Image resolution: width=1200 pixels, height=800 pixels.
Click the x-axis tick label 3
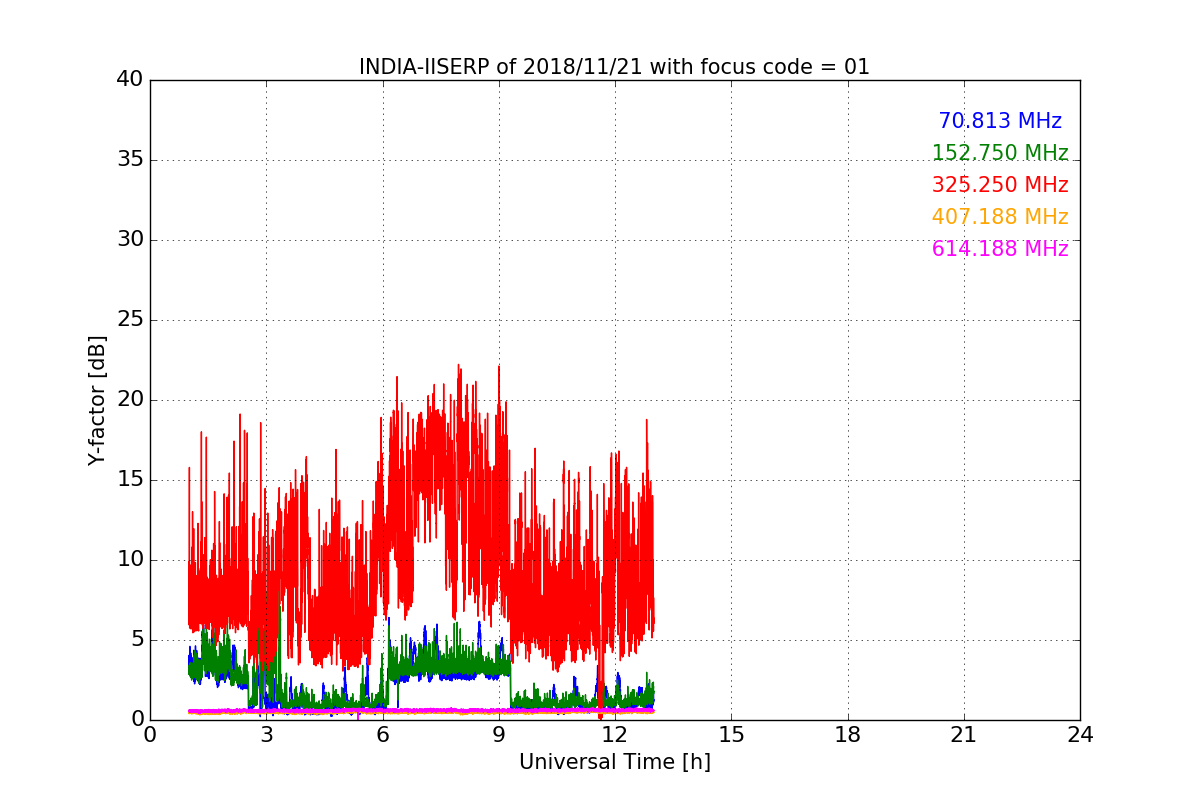coord(266,734)
